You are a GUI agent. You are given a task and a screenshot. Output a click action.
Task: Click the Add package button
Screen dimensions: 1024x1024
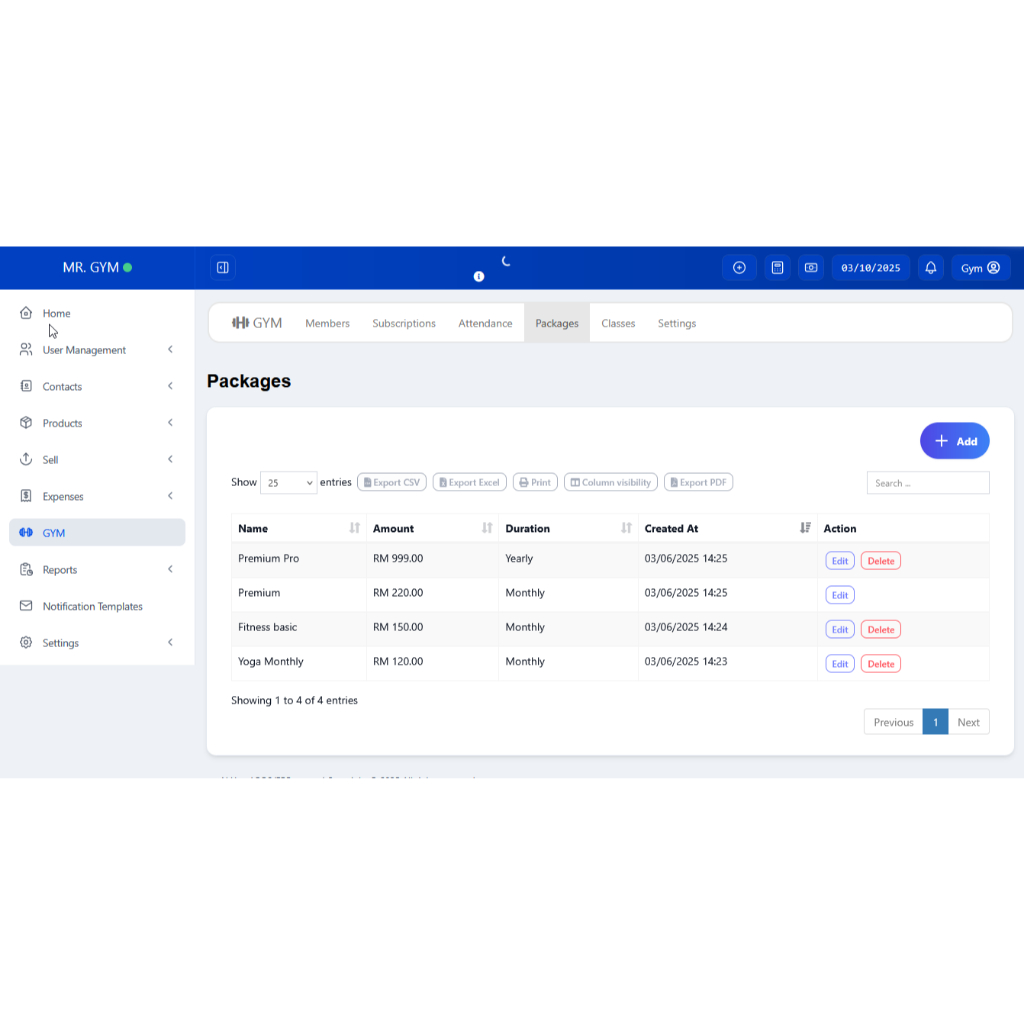[954, 441]
